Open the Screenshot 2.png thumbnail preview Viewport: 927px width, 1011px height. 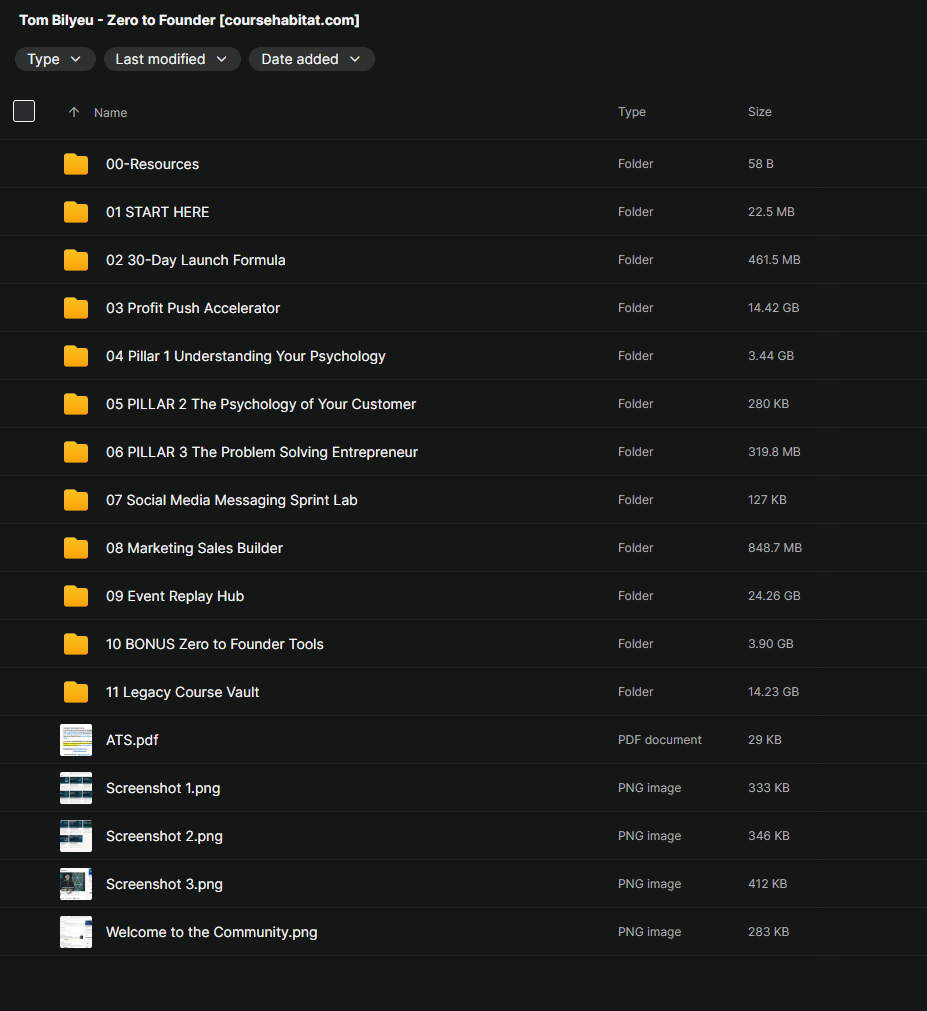click(x=76, y=836)
